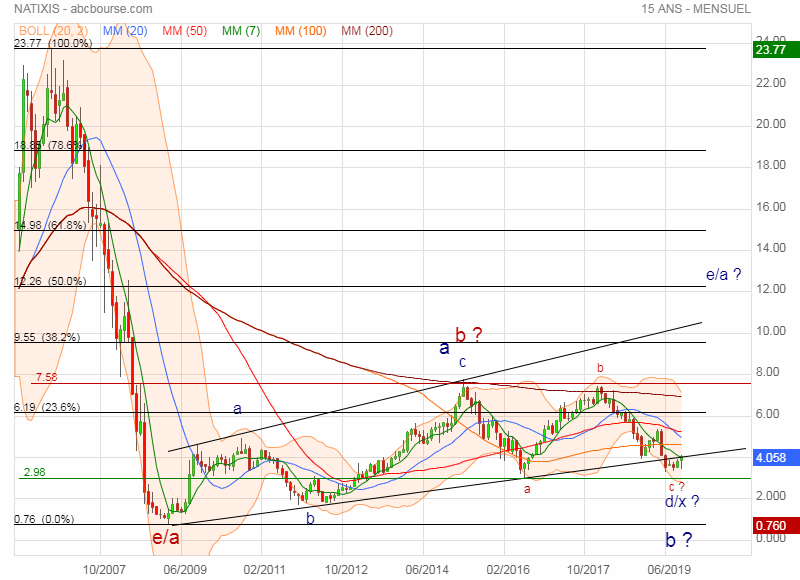Click the blue 4.058 current price tag
This screenshot has width=800, height=580.
[776, 458]
